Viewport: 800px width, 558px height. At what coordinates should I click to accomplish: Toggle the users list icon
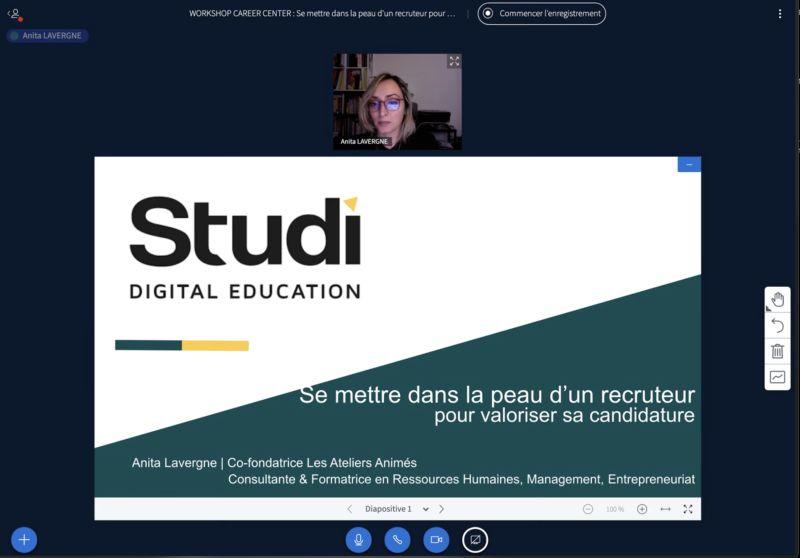coord(15,15)
